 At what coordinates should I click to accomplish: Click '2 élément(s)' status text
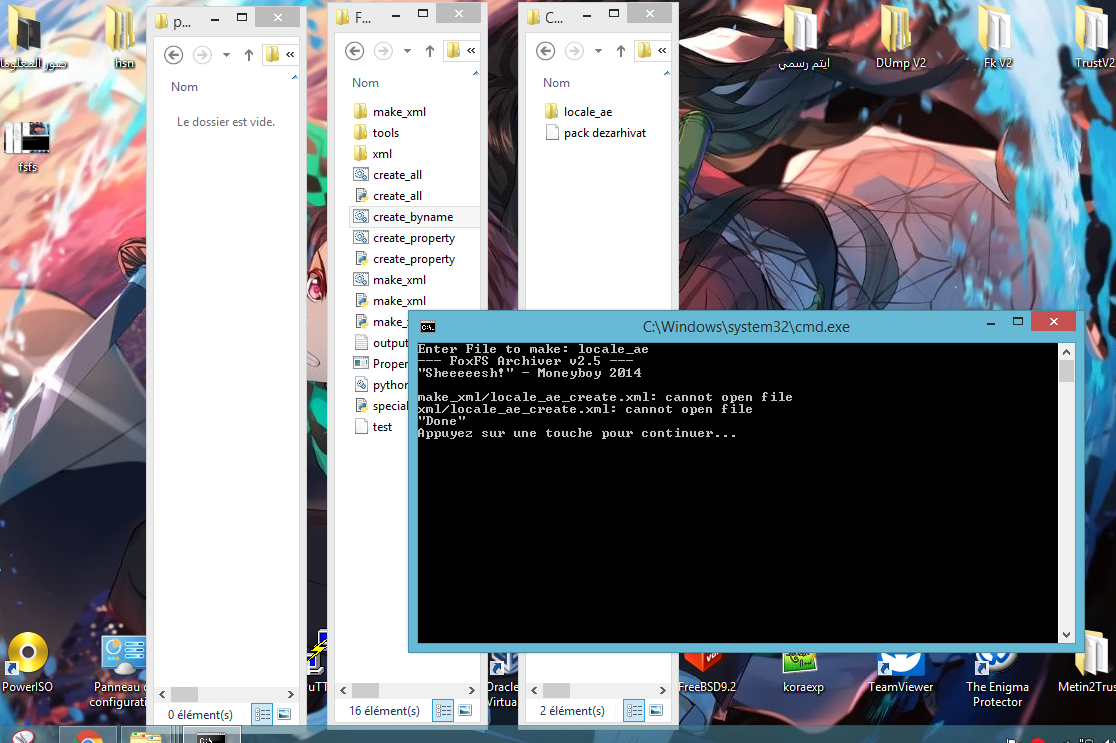[572, 711]
